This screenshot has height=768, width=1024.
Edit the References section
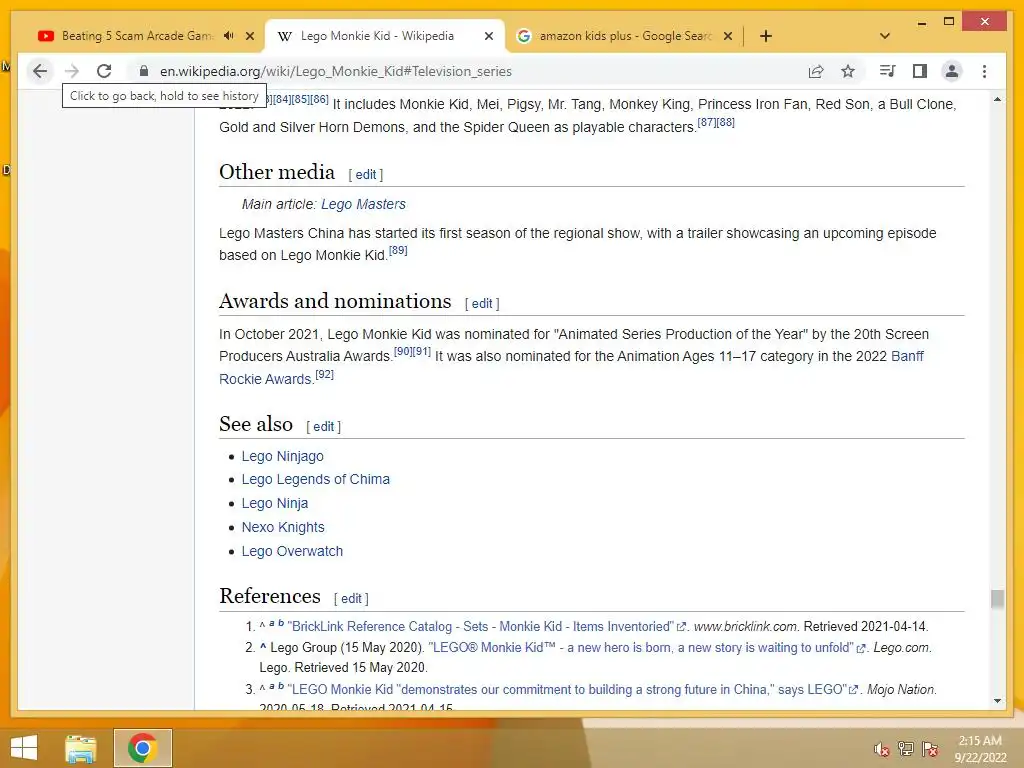point(351,599)
